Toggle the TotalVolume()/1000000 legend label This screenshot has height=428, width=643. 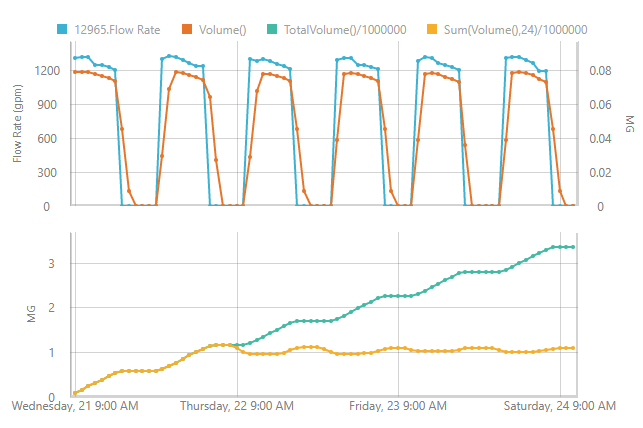click(345, 30)
